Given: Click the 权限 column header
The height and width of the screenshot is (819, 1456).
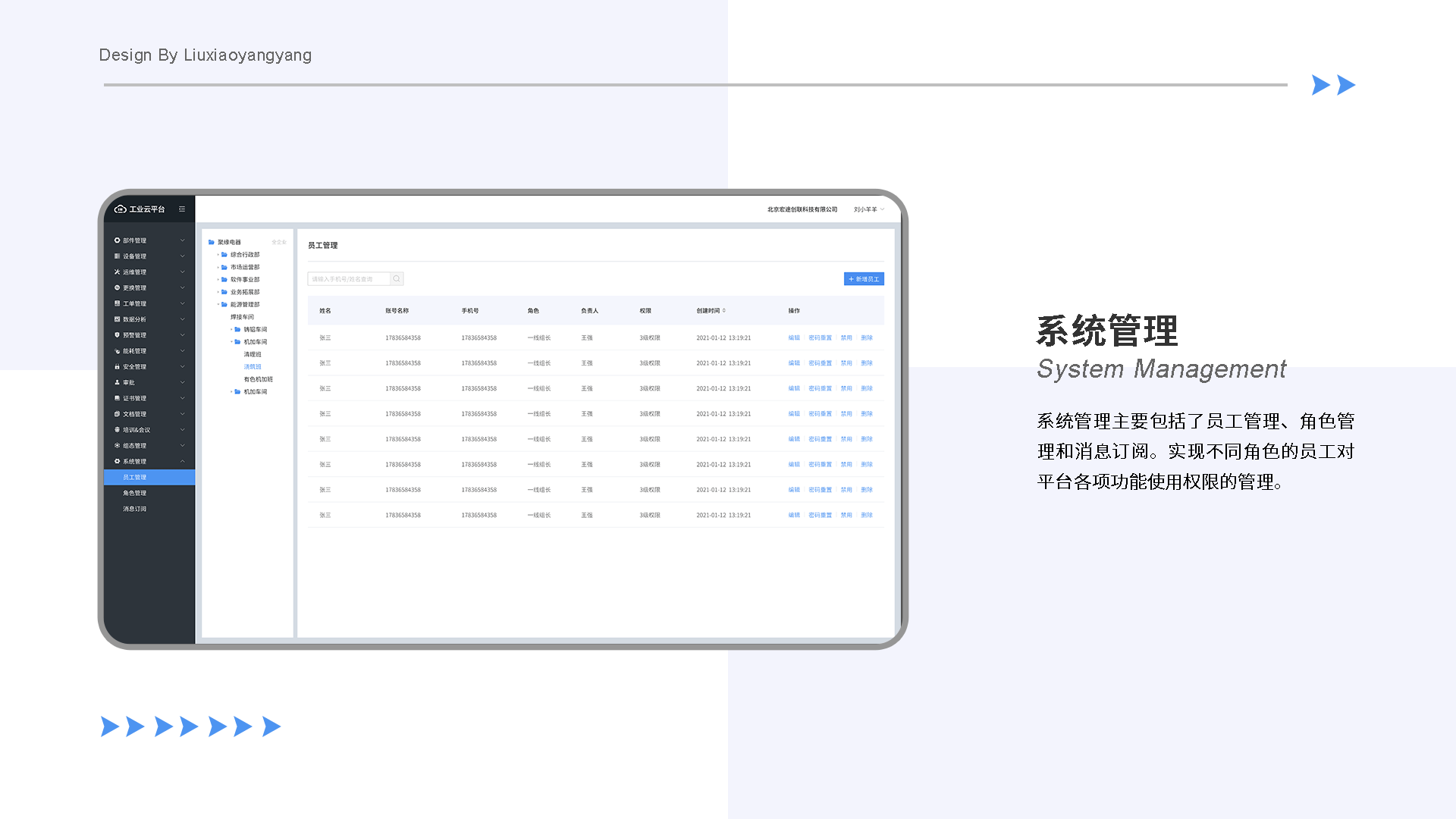Looking at the screenshot, I should pyautogui.click(x=645, y=311).
